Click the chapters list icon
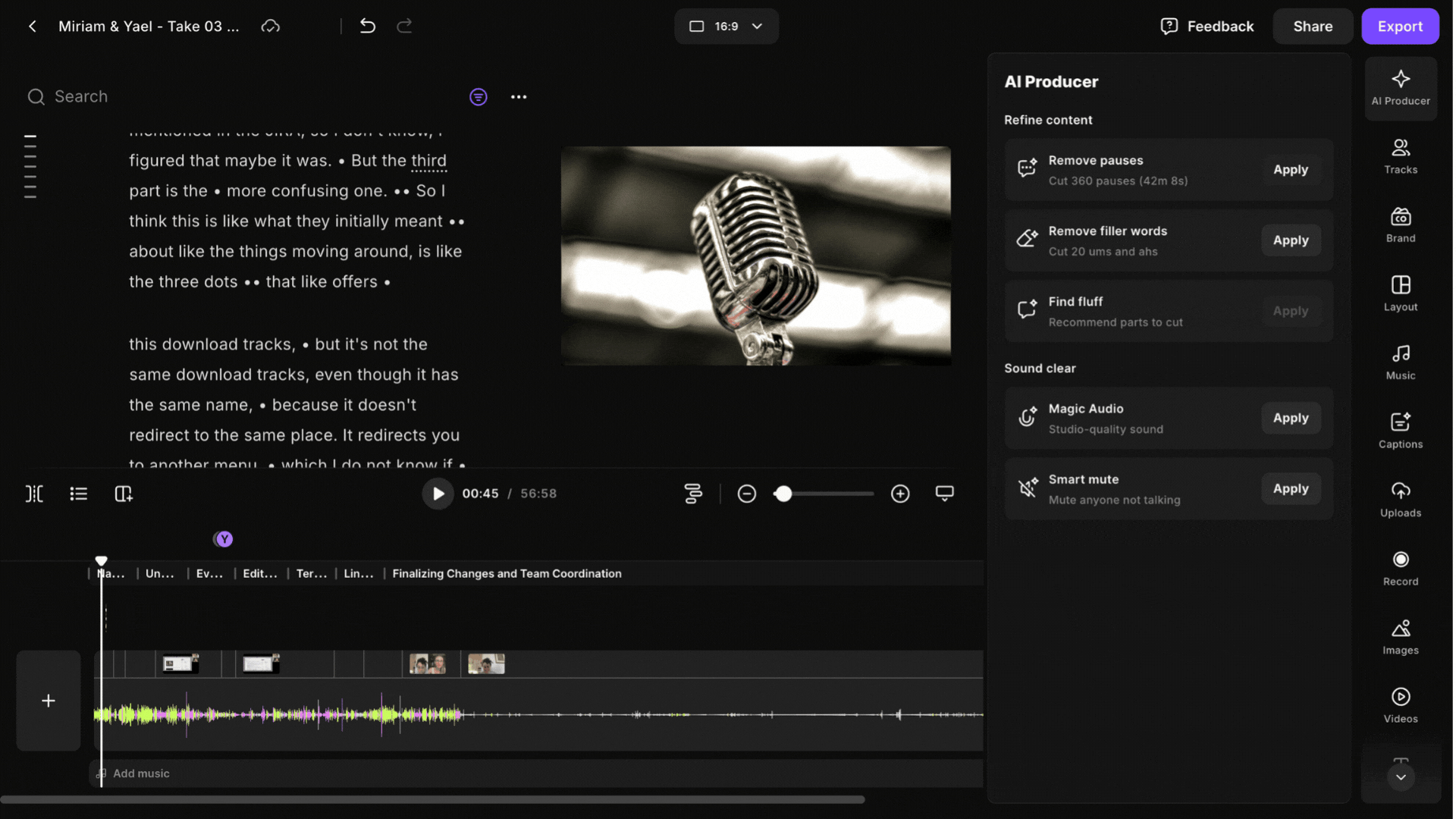1456x819 pixels. 78,494
